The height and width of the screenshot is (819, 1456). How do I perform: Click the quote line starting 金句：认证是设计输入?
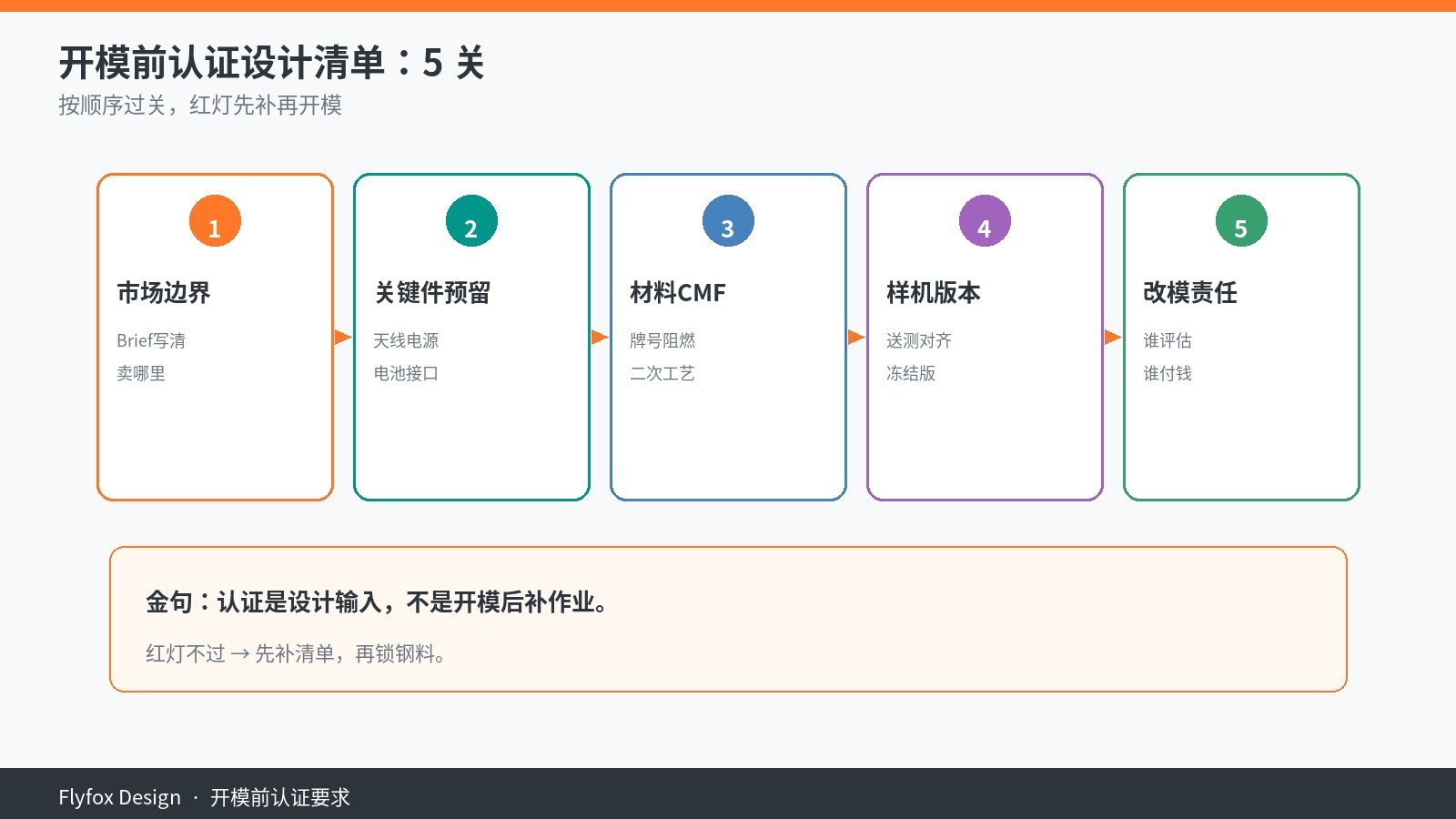[378, 602]
